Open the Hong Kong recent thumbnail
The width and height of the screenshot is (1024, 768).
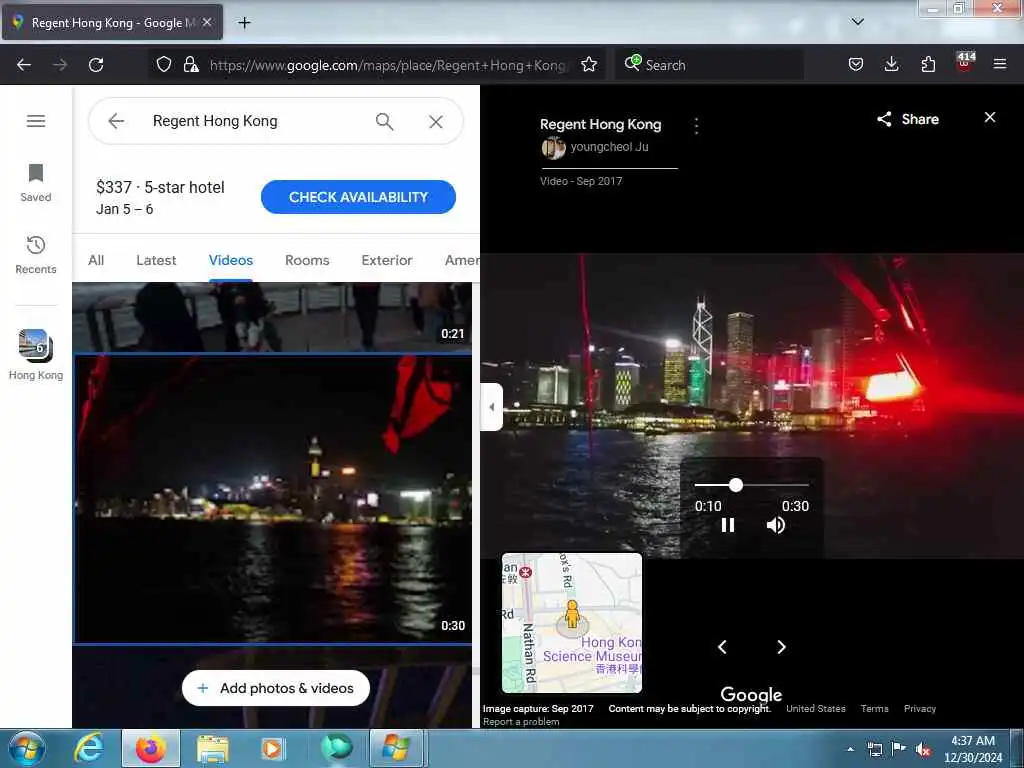[35, 355]
